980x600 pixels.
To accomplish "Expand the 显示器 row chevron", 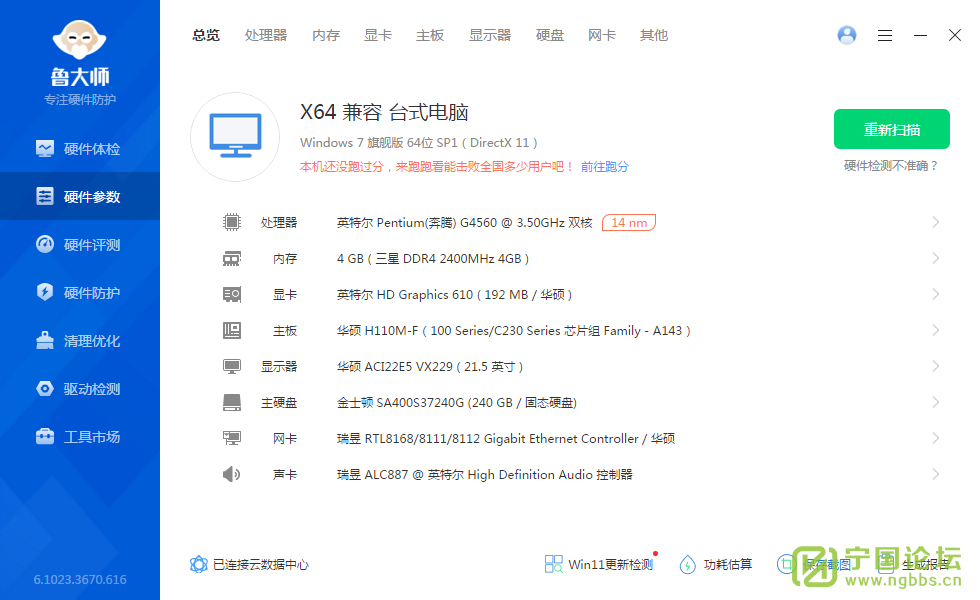I will point(936,366).
